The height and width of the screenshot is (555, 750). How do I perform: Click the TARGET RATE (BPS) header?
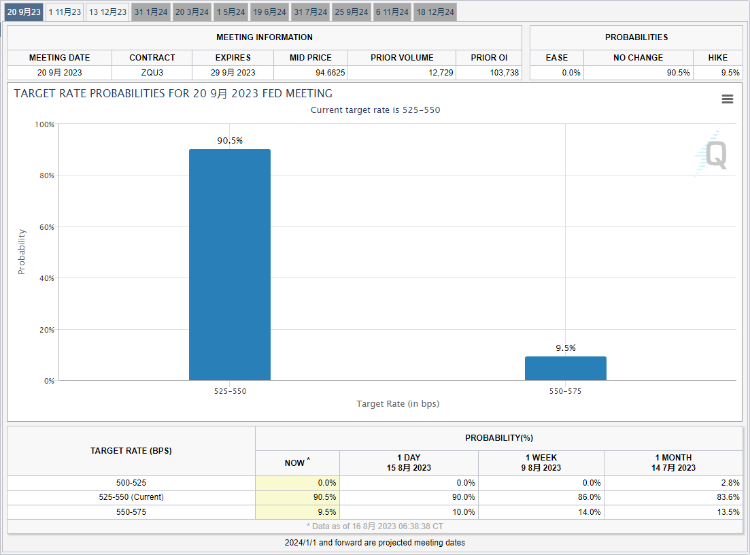[x=131, y=451]
